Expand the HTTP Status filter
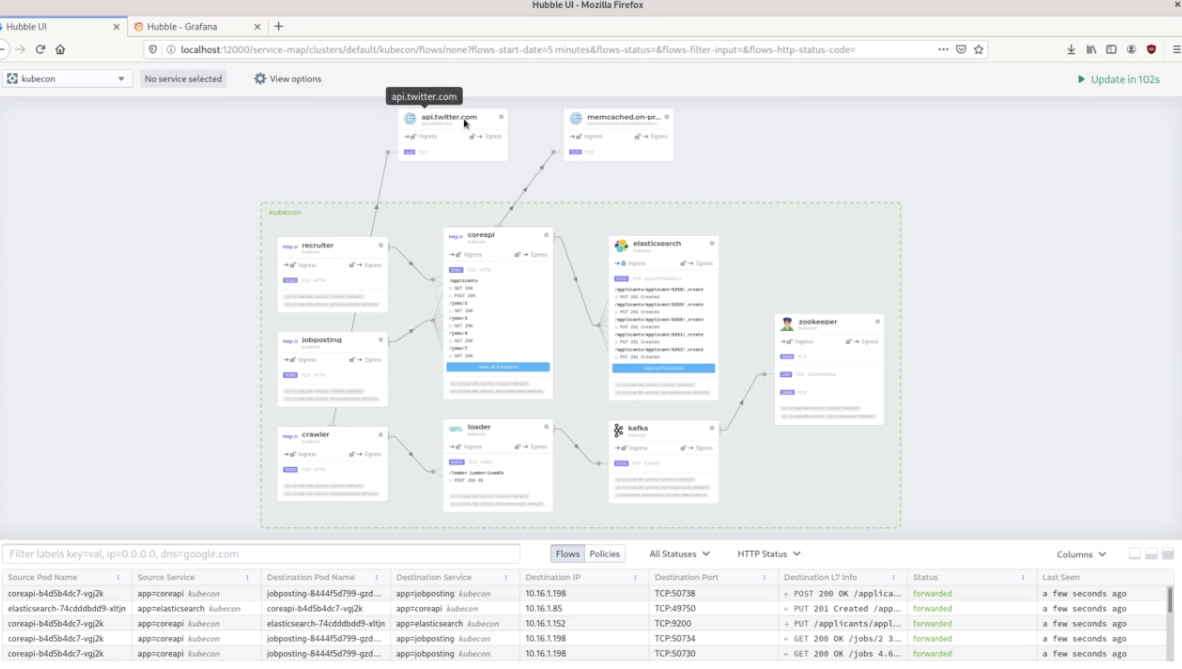 click(x=769, y=554)
